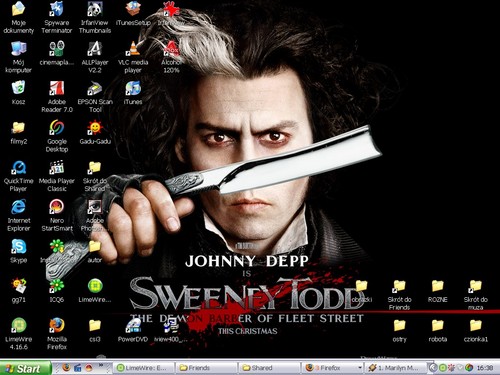
Task: Launch Mozilla Firefox desktop shortcut
Action: click(57, 333)
